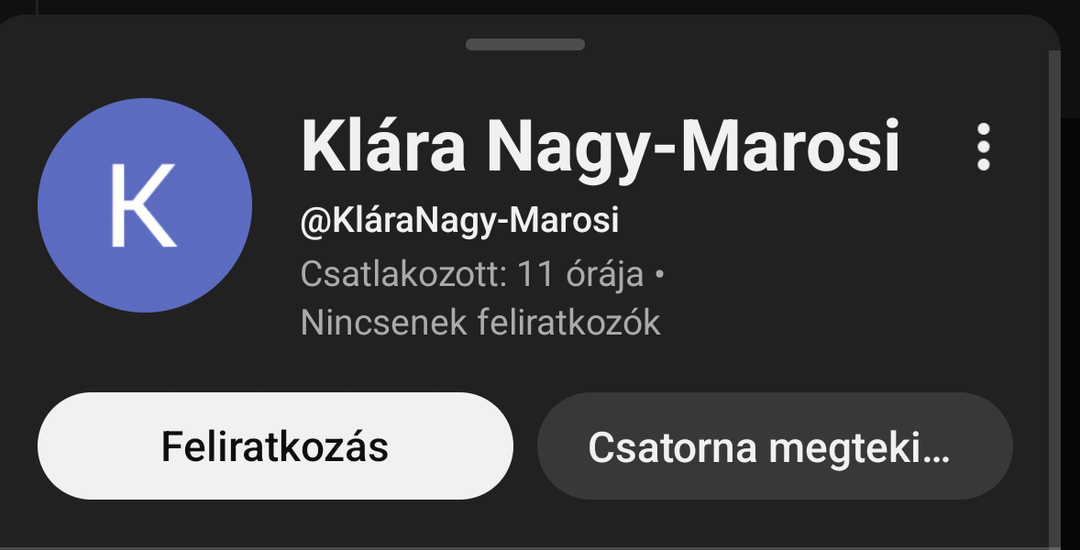Click the Klára Nagy-Marosi channel title

coord(601,147)
